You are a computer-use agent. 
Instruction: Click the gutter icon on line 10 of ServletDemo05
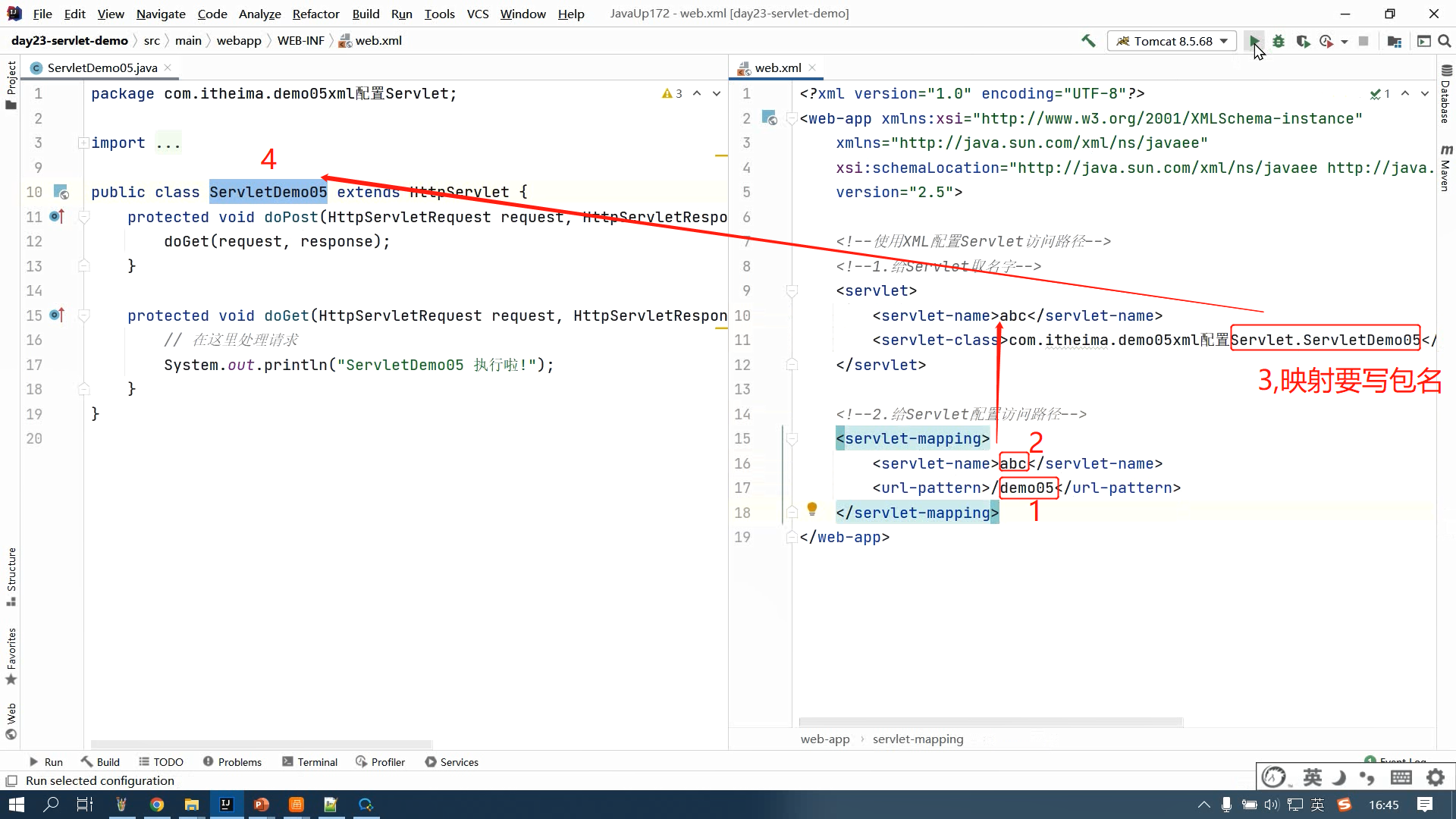tap(61, 192)
